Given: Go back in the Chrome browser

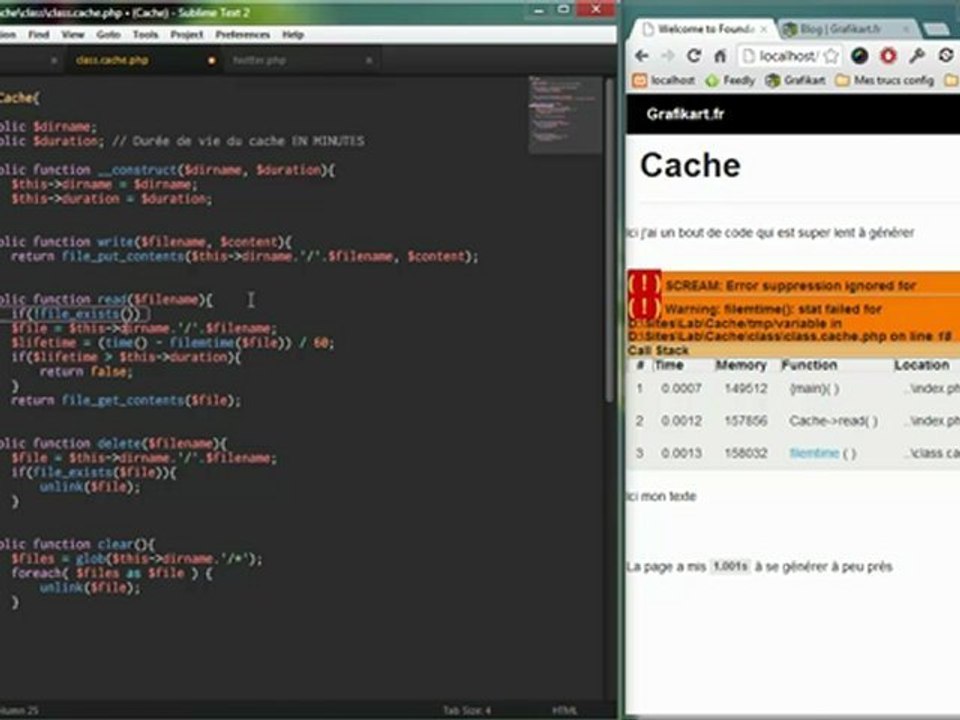Looking at the screenshot, I should pyautogui.click(x=641, y=56).
